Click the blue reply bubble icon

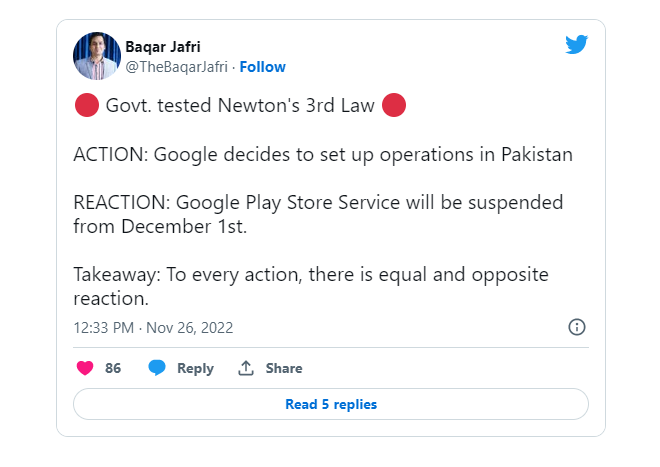click(x=157, y=368)
